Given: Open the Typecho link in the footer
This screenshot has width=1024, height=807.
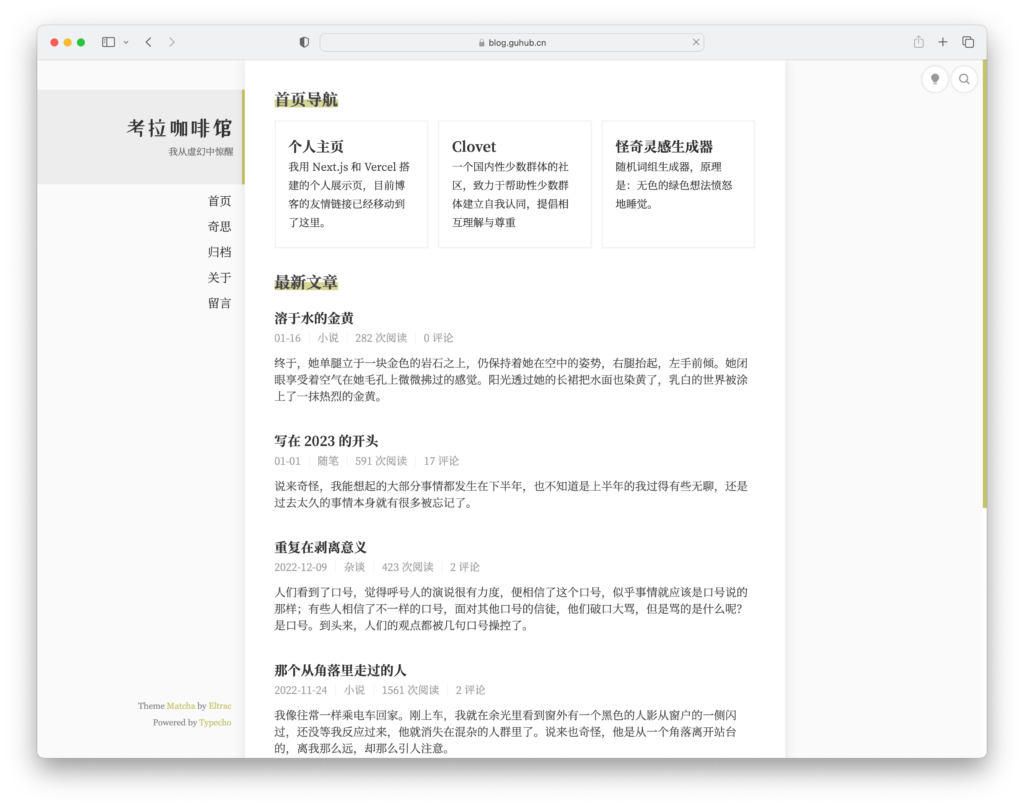Looking at the screenshot, I should click(215, 722).
